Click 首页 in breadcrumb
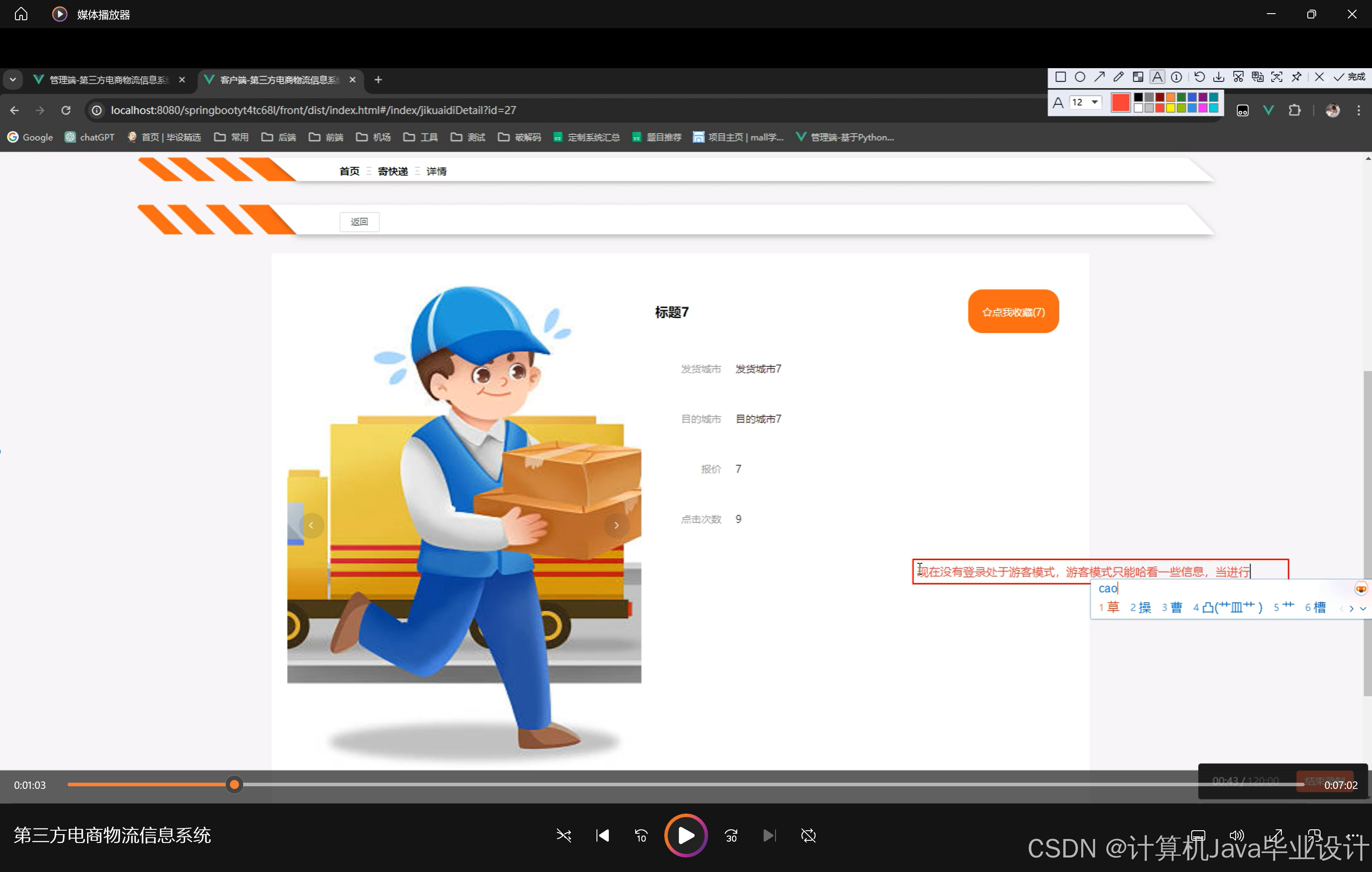Viewport: 1372px width, 872px height. pyautogui.click(x=349, y=171)
